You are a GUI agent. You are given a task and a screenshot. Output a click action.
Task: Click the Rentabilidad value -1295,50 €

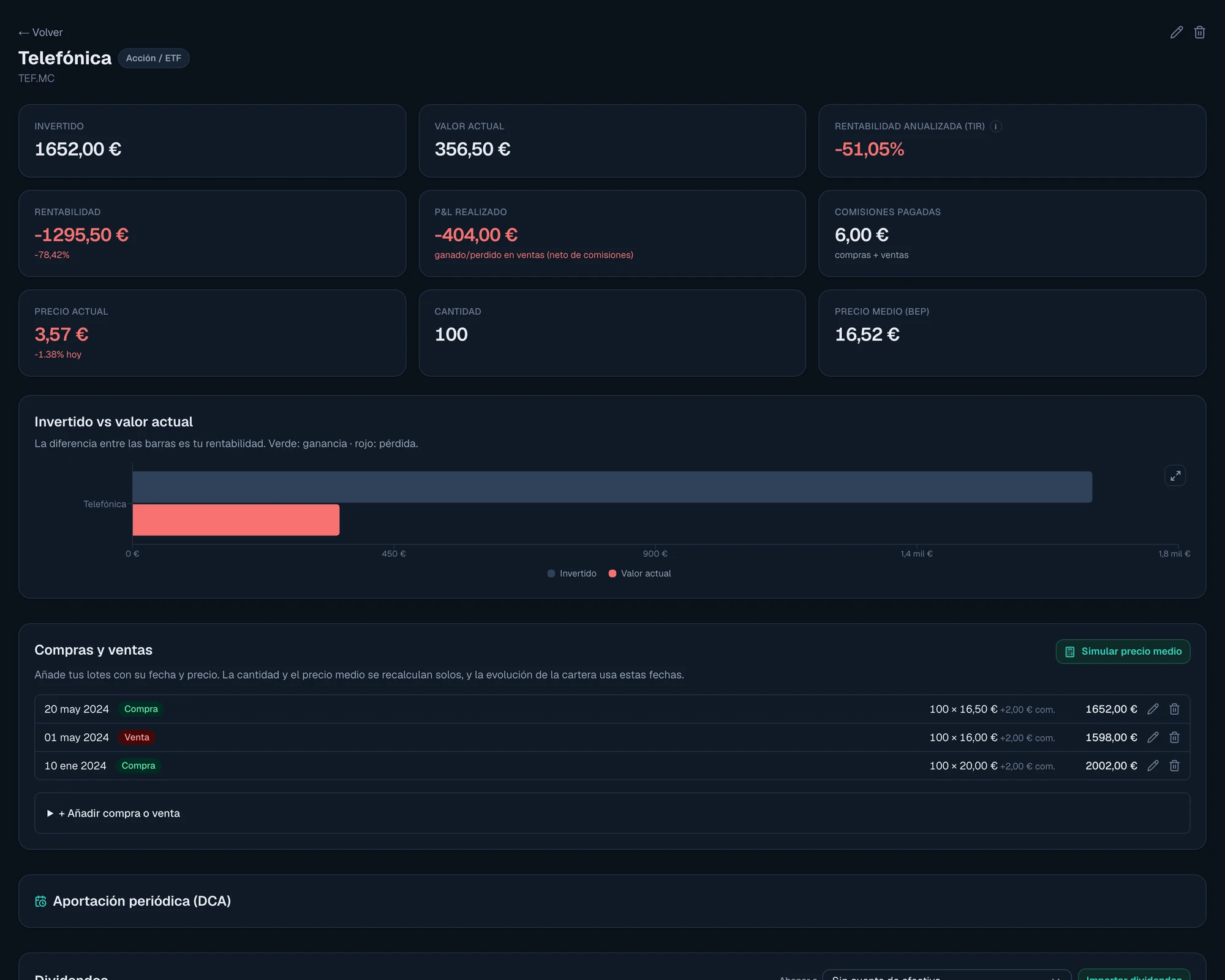pyautogui.click(x=81, y=235)
